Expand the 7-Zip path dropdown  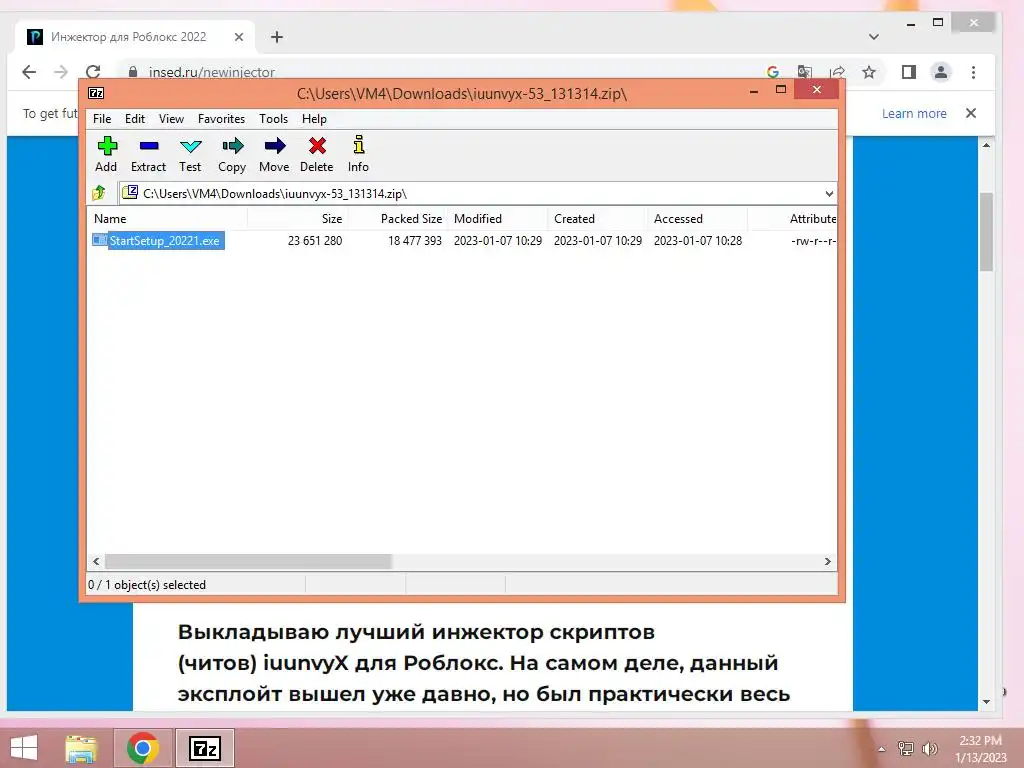[829, 193]
